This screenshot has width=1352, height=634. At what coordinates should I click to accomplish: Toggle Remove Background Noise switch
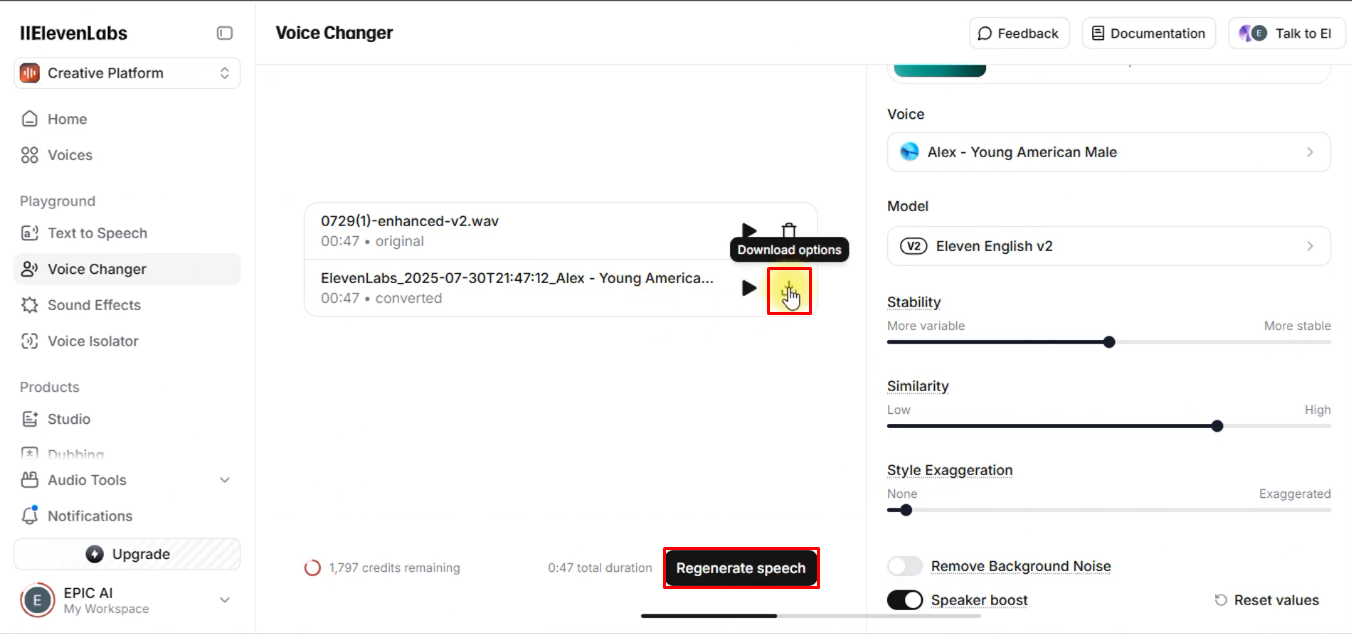(x=905, y=566)
